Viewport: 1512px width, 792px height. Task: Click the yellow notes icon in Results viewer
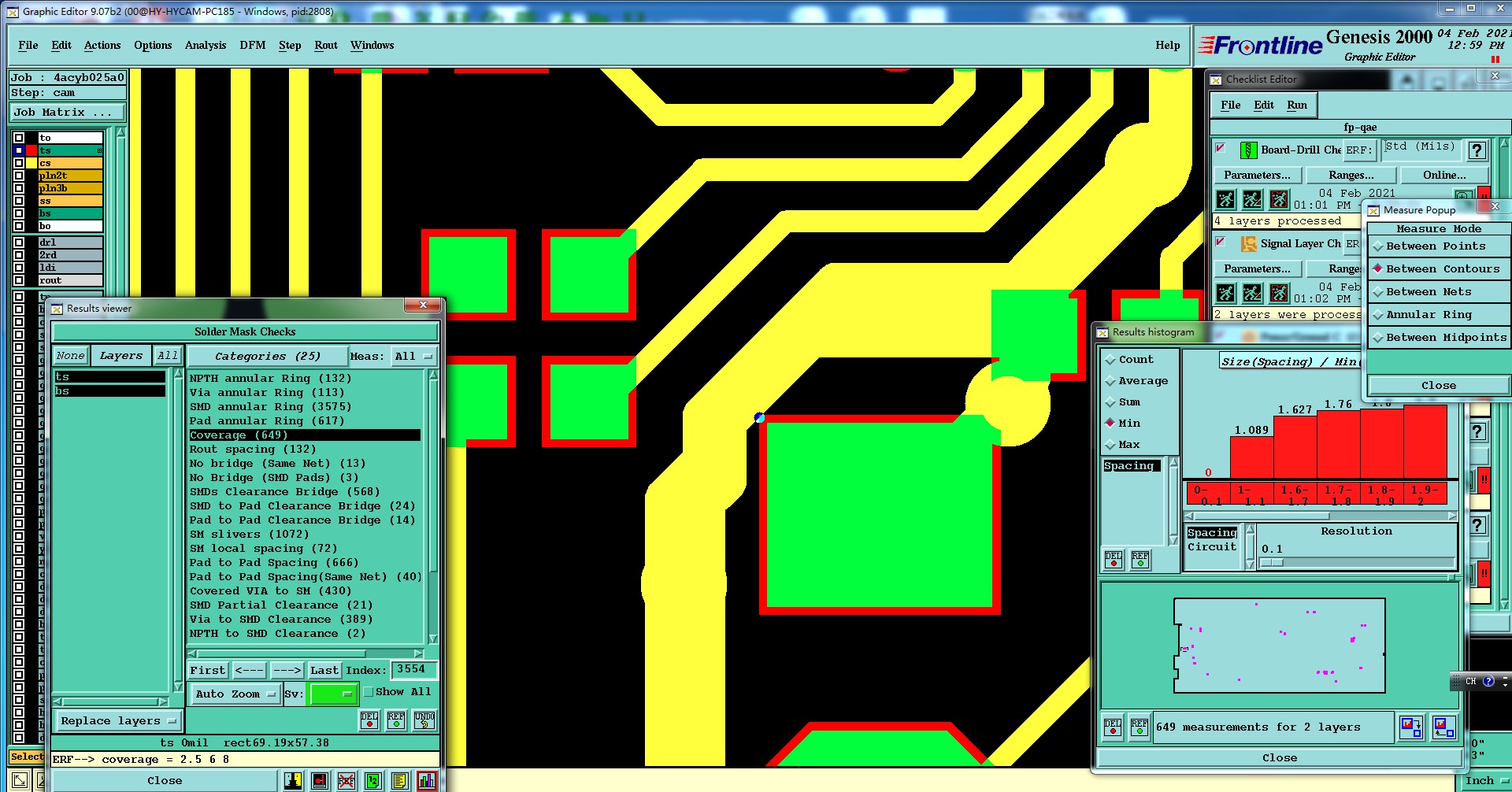(x=399, y=780)
